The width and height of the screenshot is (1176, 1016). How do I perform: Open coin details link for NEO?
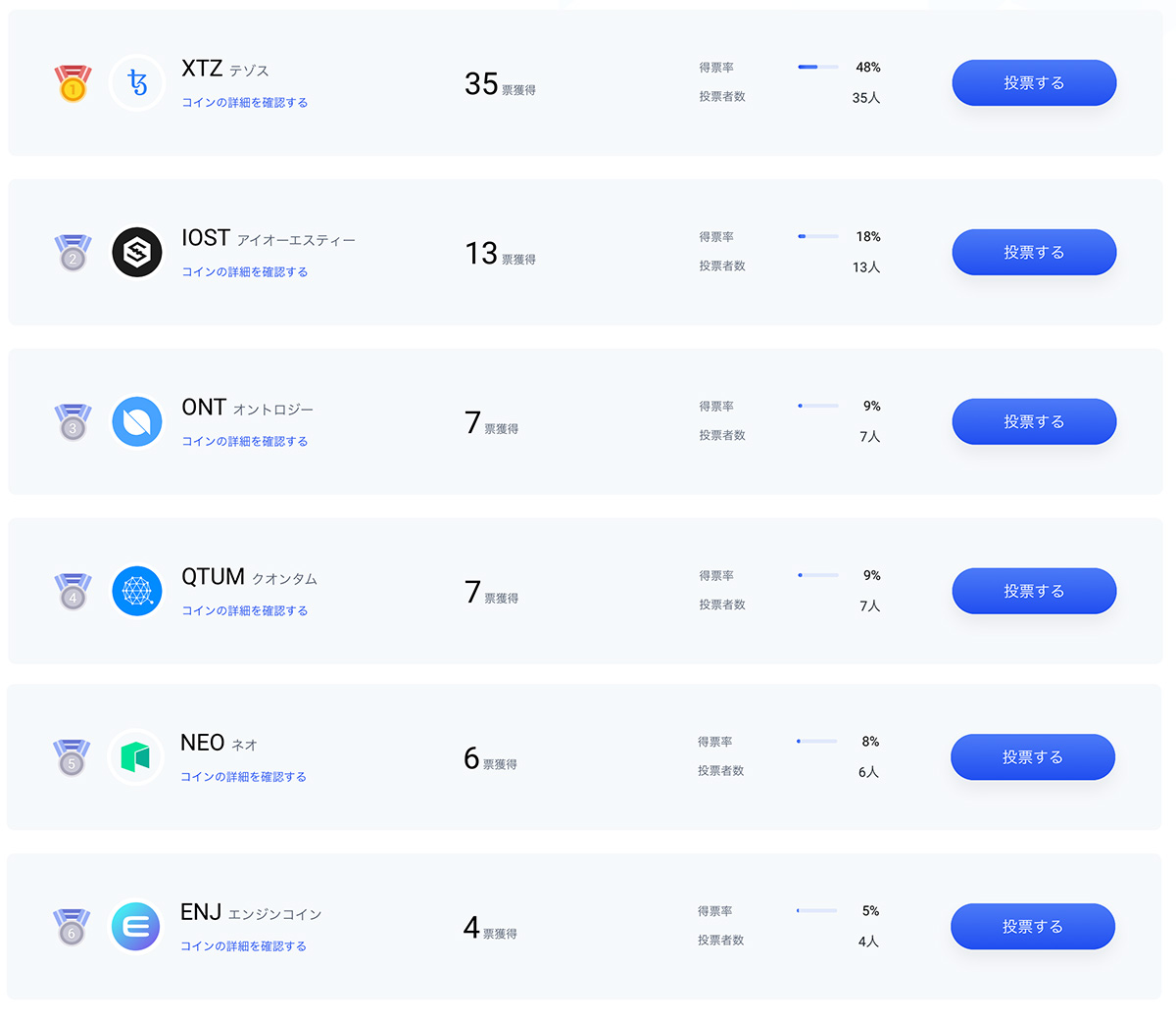pos(244,777)
